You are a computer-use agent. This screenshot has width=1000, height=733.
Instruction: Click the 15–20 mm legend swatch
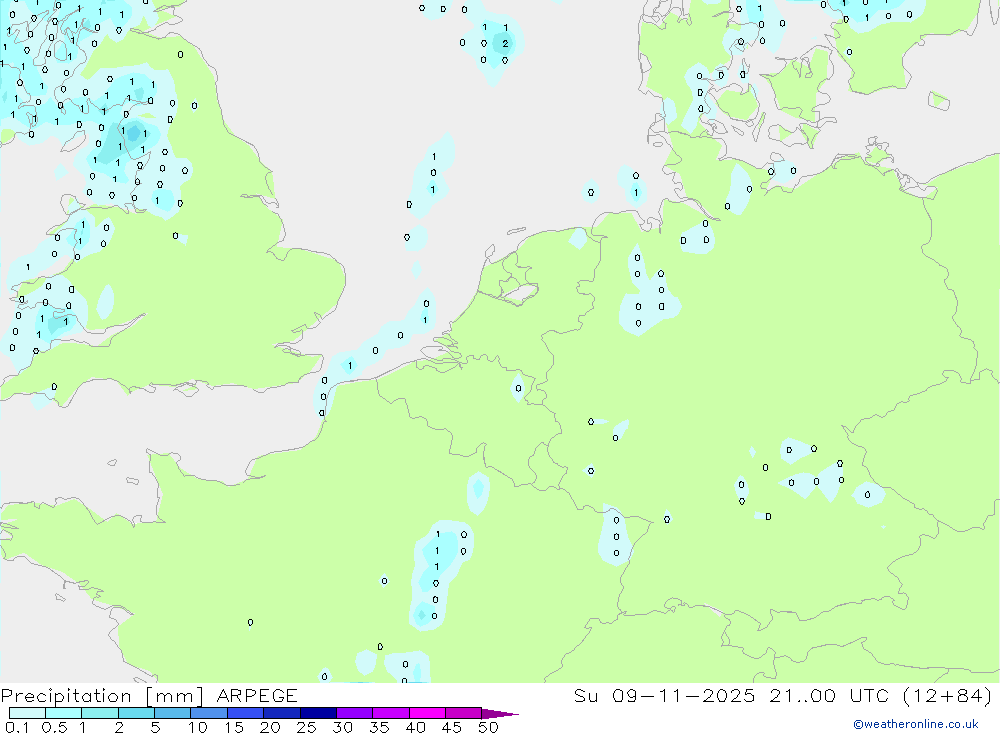[x=246, y=713]
